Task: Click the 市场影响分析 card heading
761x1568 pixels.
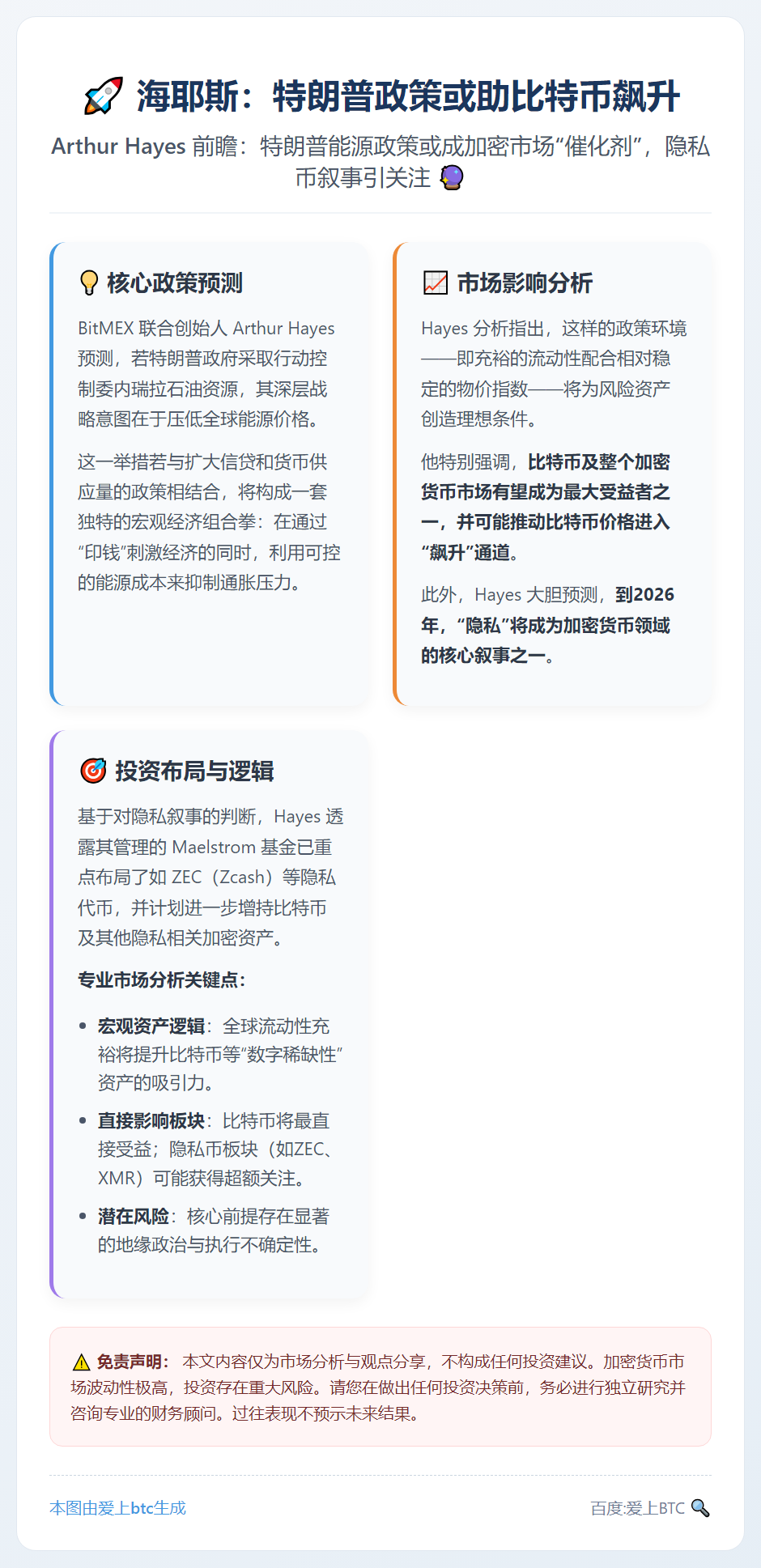Action: point(525,283)
